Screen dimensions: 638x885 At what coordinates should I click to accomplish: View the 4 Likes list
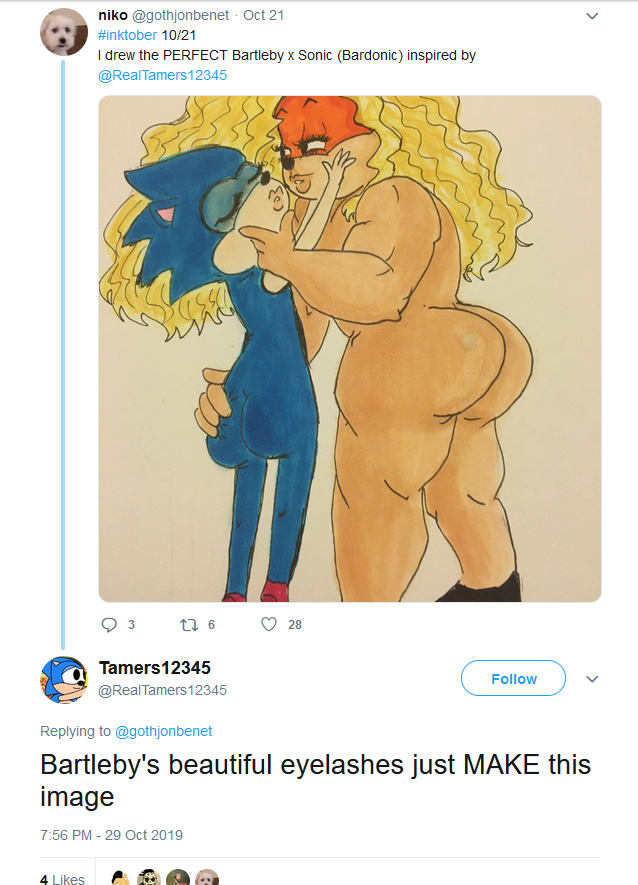coord(62,879)
